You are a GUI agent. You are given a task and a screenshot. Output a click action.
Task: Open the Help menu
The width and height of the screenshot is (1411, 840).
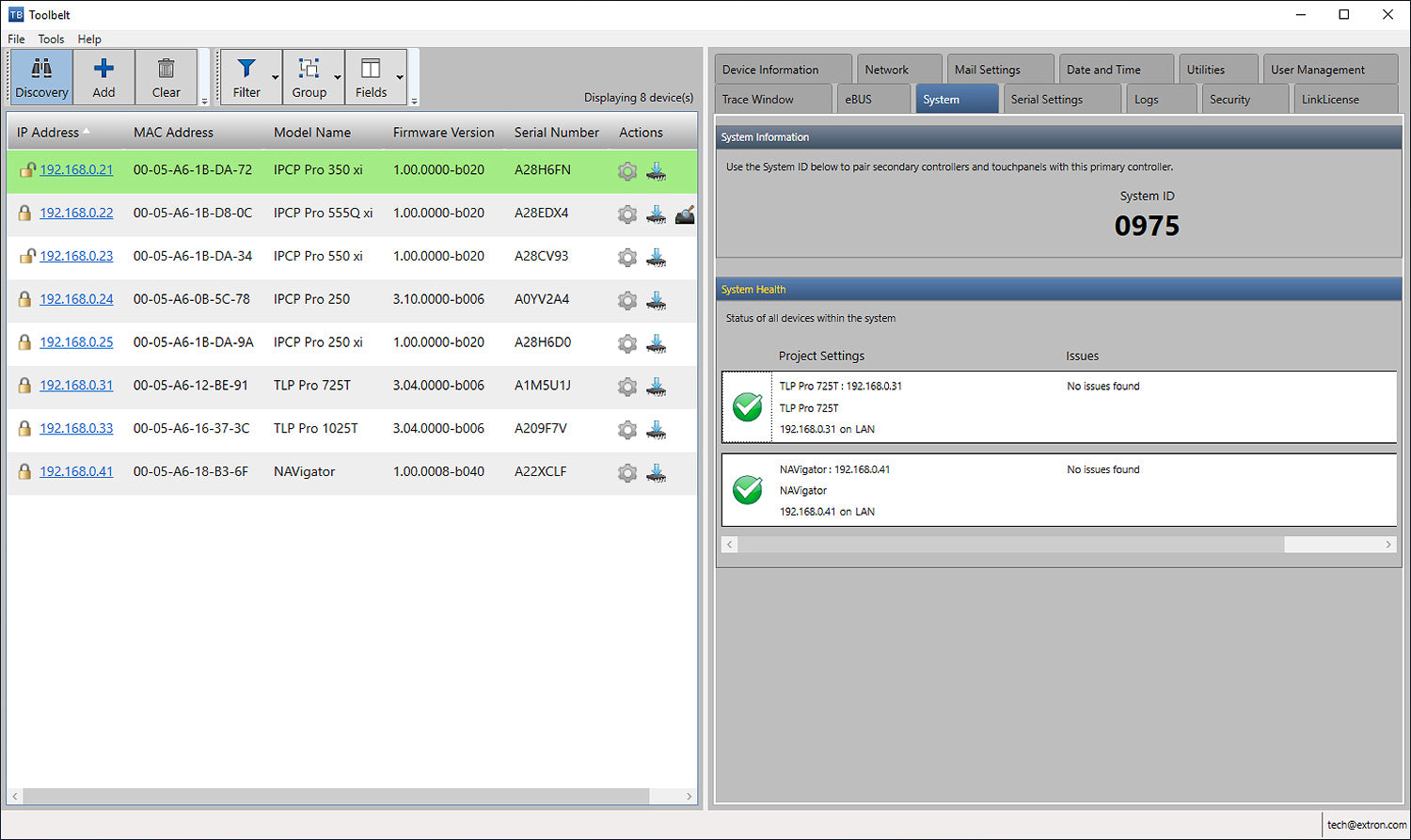click(89, 39)
